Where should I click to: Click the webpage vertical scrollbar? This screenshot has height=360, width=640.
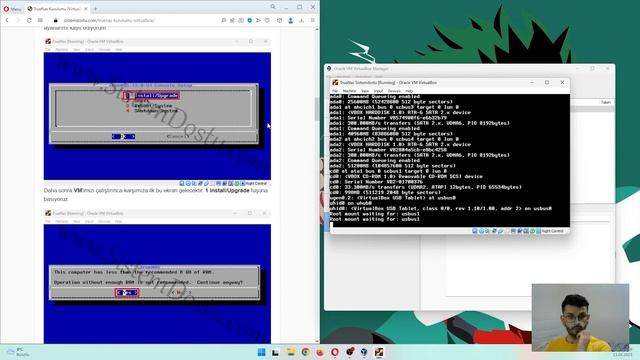click(x=317, y=185)
